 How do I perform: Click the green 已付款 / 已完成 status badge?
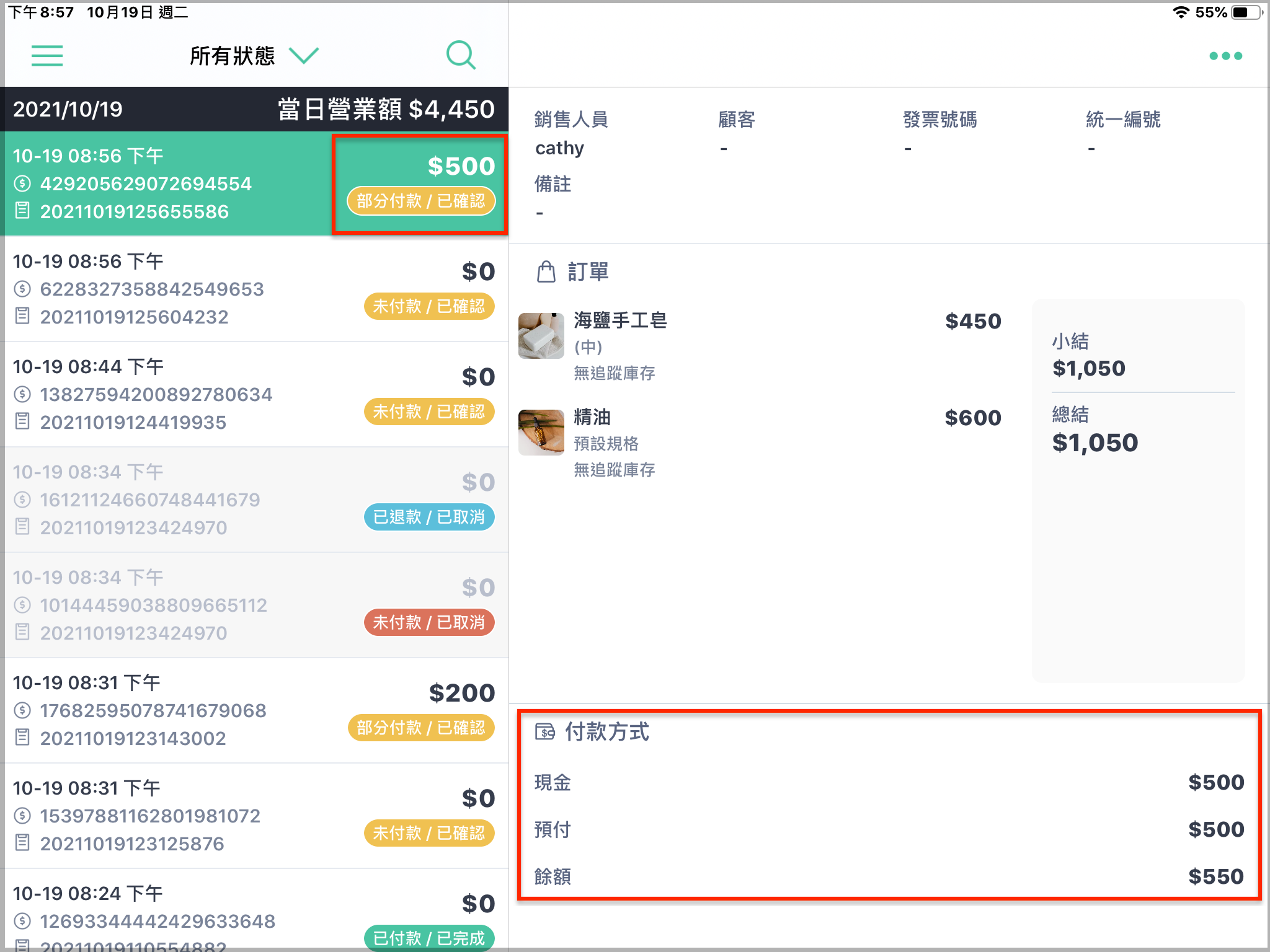429,938
